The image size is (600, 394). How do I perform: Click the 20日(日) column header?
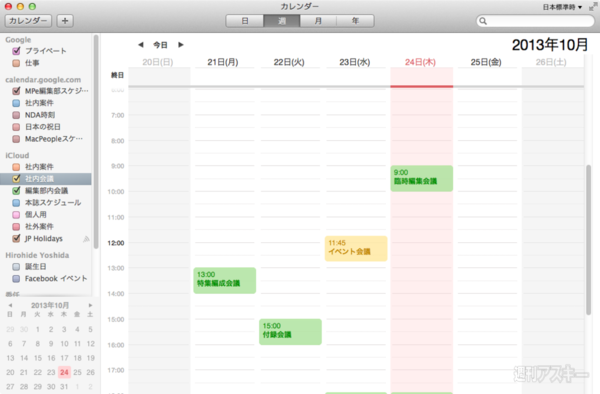(158, 62)
